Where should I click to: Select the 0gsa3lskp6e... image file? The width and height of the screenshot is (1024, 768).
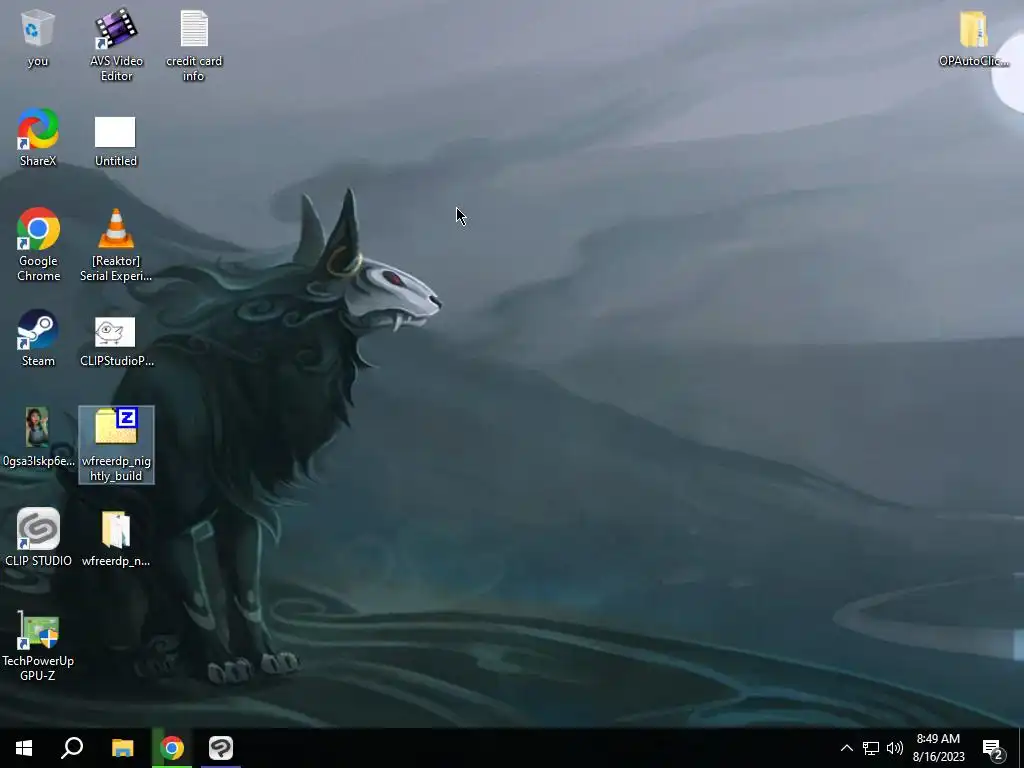point(38,437)
